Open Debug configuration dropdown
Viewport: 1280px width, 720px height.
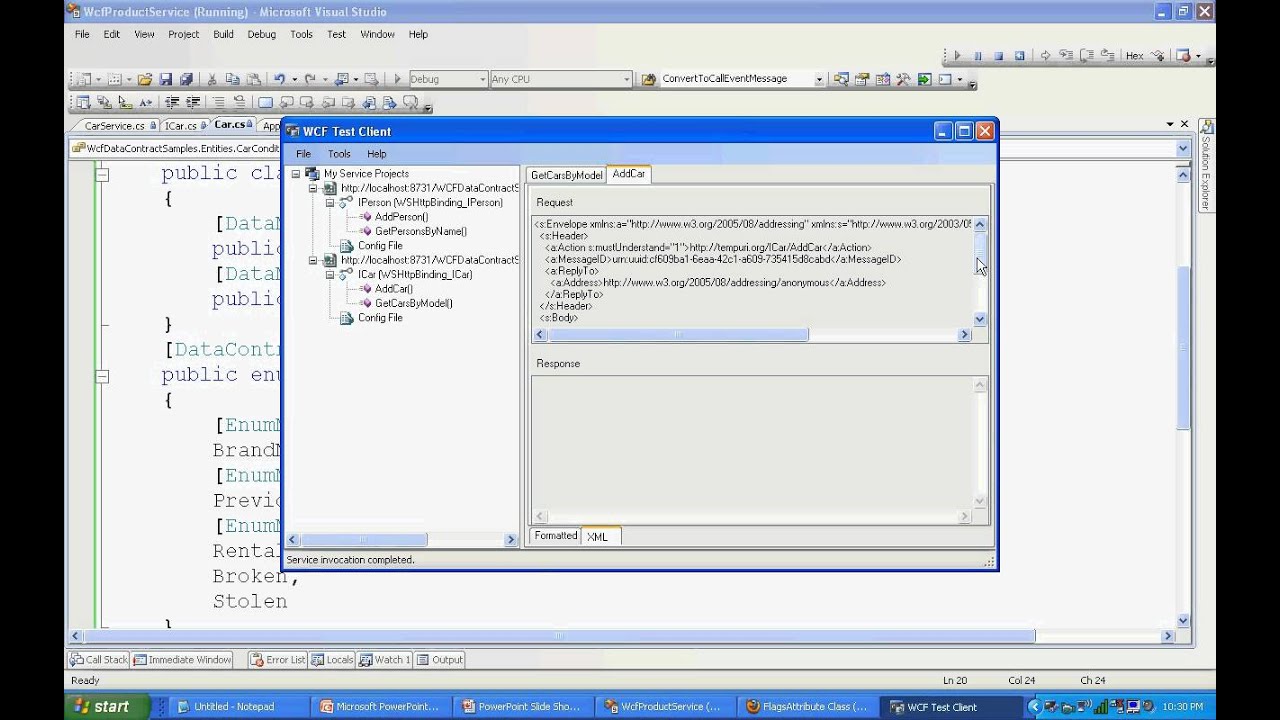coord(483,79)
